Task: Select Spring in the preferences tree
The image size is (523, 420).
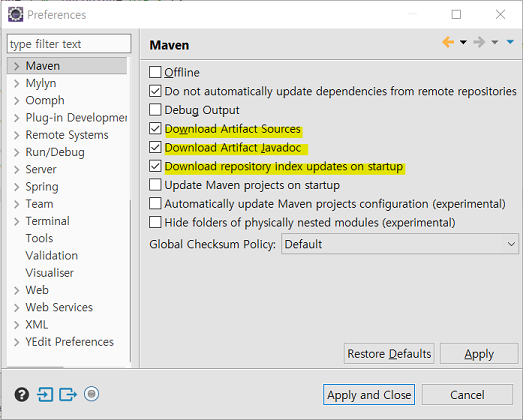Action: point(42,187)
